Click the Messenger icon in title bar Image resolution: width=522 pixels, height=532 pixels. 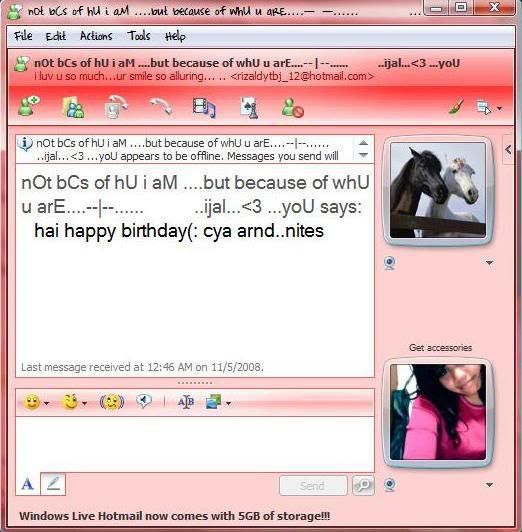(15, 11)
